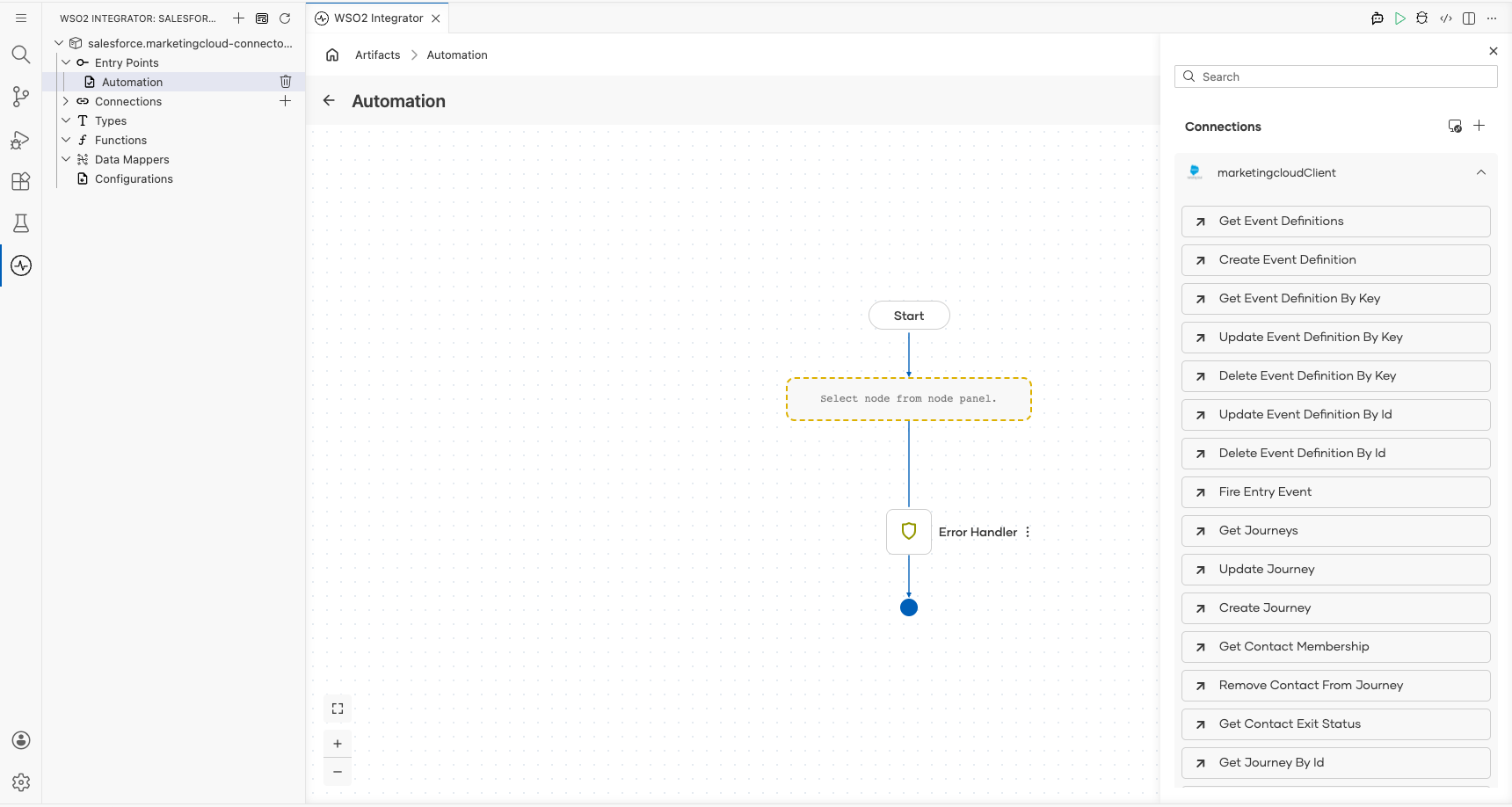Add a new connection in the tree
Viewport: 1512px width, 807px height.
(286, 101)
